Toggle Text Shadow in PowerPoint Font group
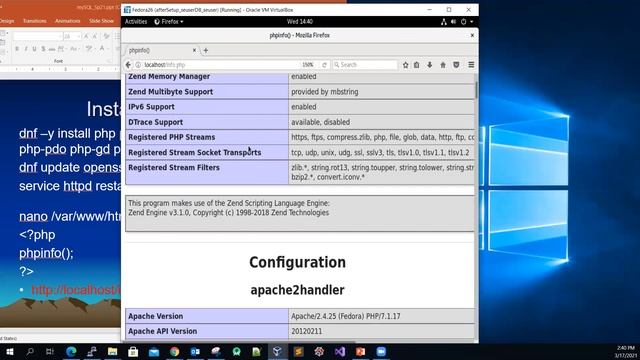 point(43,49)
